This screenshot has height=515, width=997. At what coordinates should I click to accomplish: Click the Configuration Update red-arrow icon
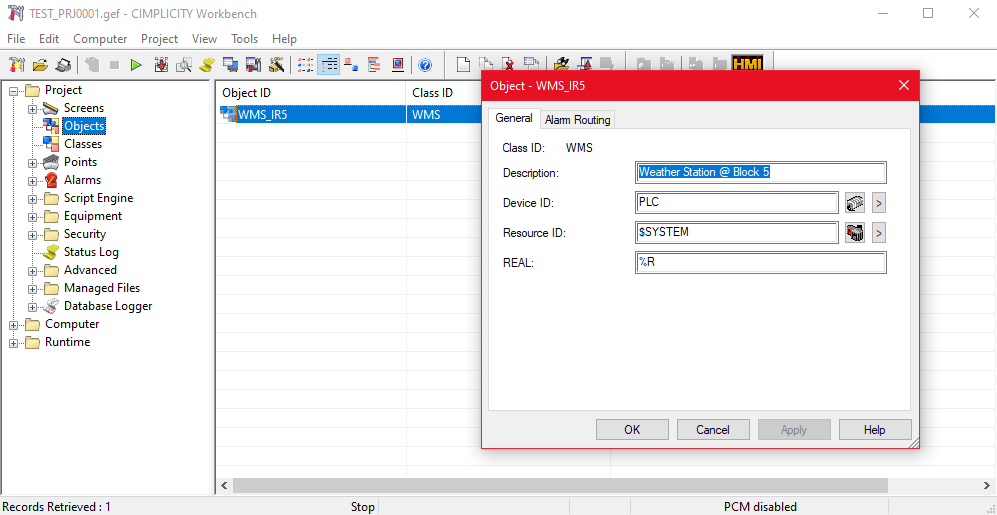tap(161, 64)
